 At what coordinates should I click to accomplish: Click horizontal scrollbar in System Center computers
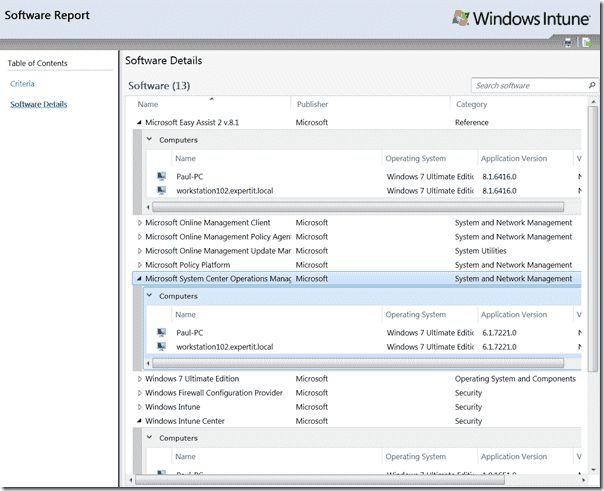[x=358, y=363]
